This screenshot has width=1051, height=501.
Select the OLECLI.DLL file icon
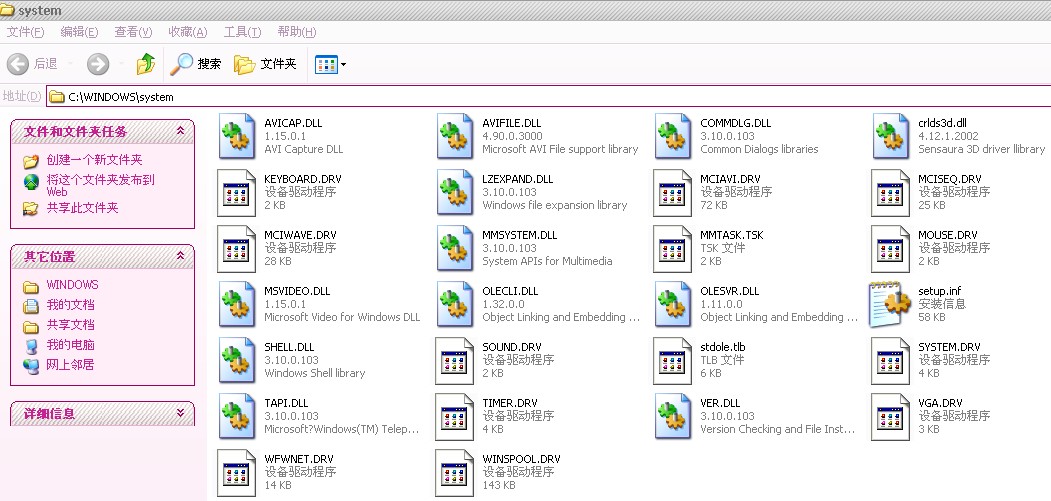click(454, 304)
